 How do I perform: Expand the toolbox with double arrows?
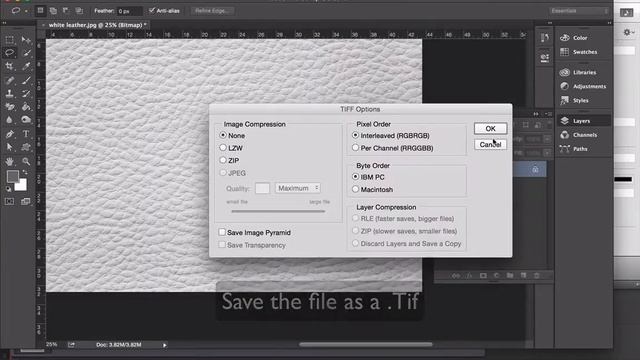(4, 23)
